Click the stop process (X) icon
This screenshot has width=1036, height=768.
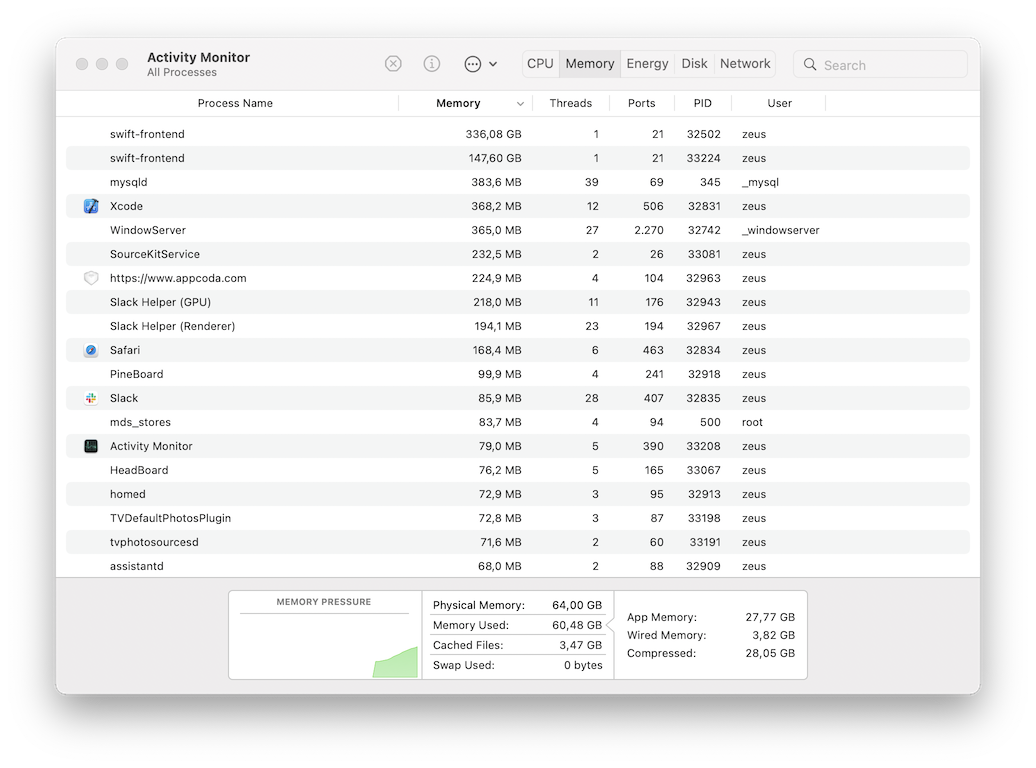click(393, 63)
